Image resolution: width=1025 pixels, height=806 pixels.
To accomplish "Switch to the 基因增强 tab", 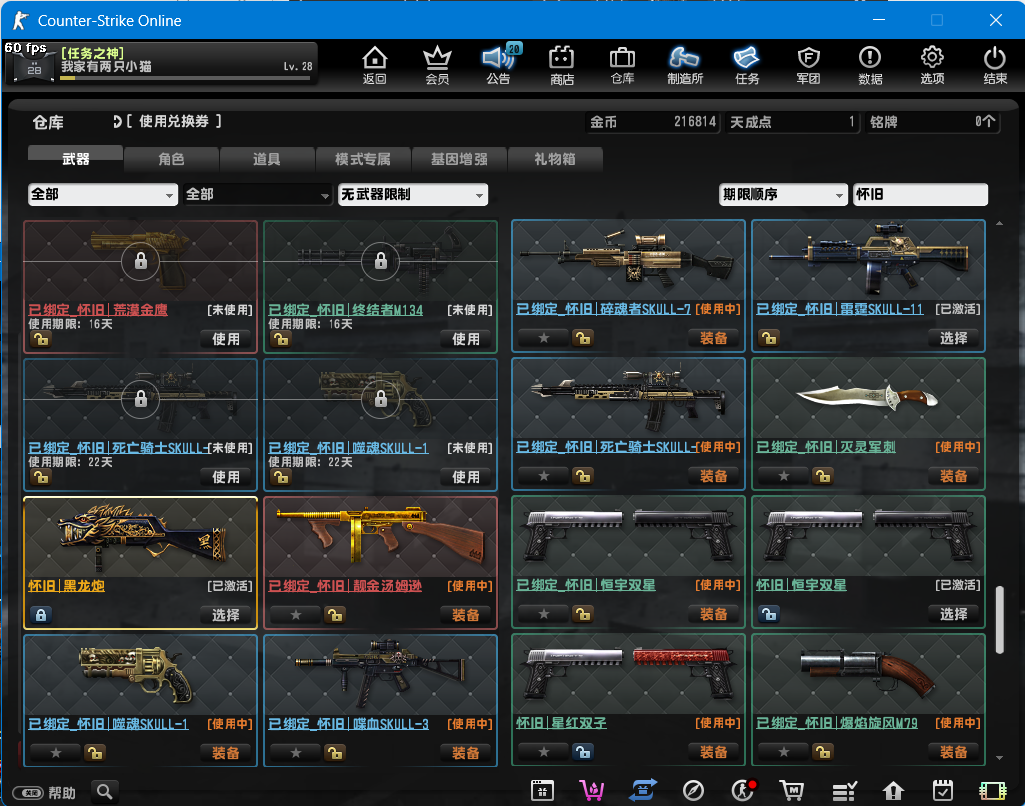I will [x=459, y=159].
